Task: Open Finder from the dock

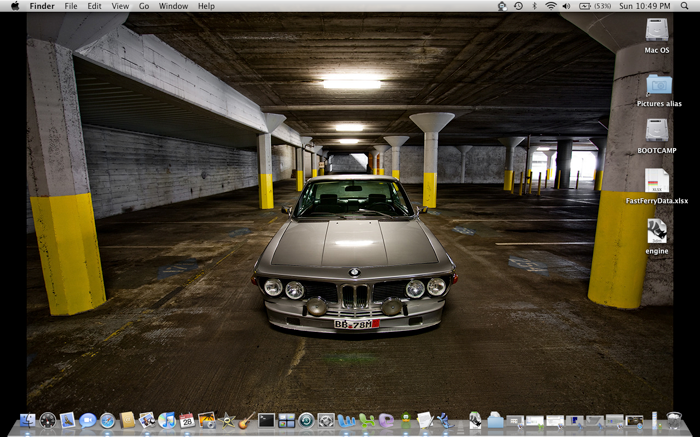Action: tap(27, 421)
